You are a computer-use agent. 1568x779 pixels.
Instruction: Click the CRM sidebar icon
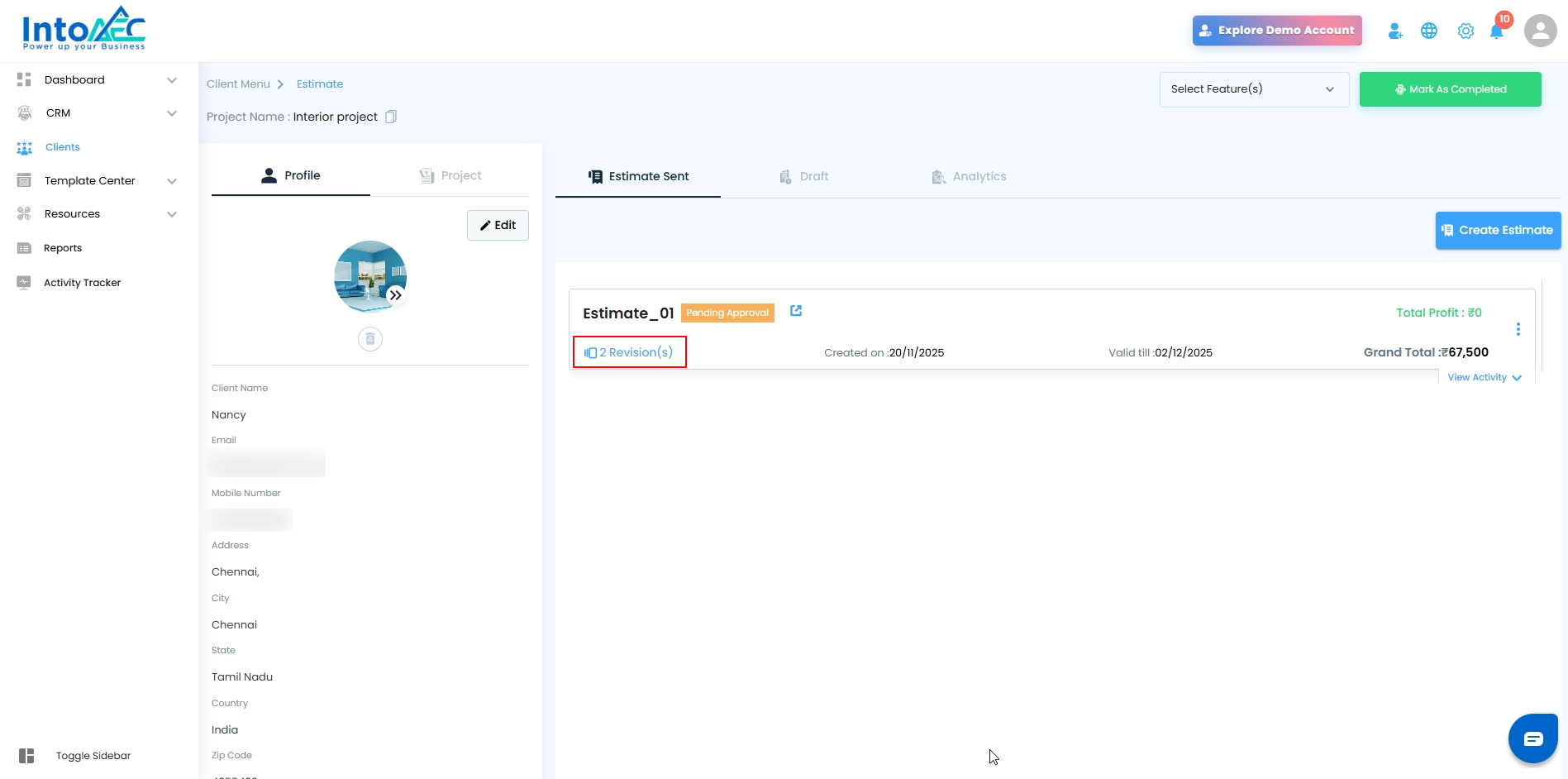coord(25,113)
